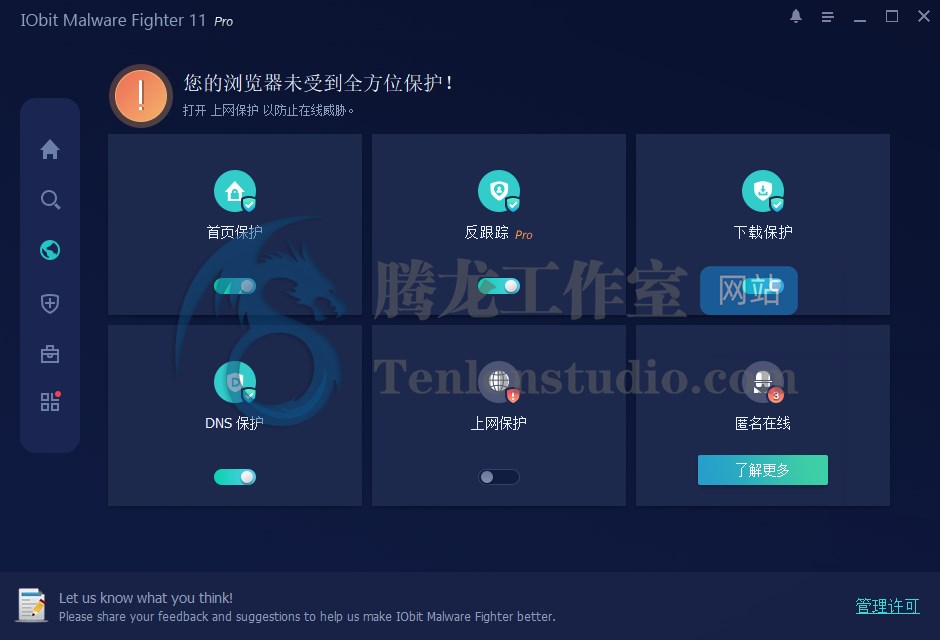This screenshot has height=640, width=940.
Task: Click "Let us know what you think!"
Action: (x=146, y=598)
